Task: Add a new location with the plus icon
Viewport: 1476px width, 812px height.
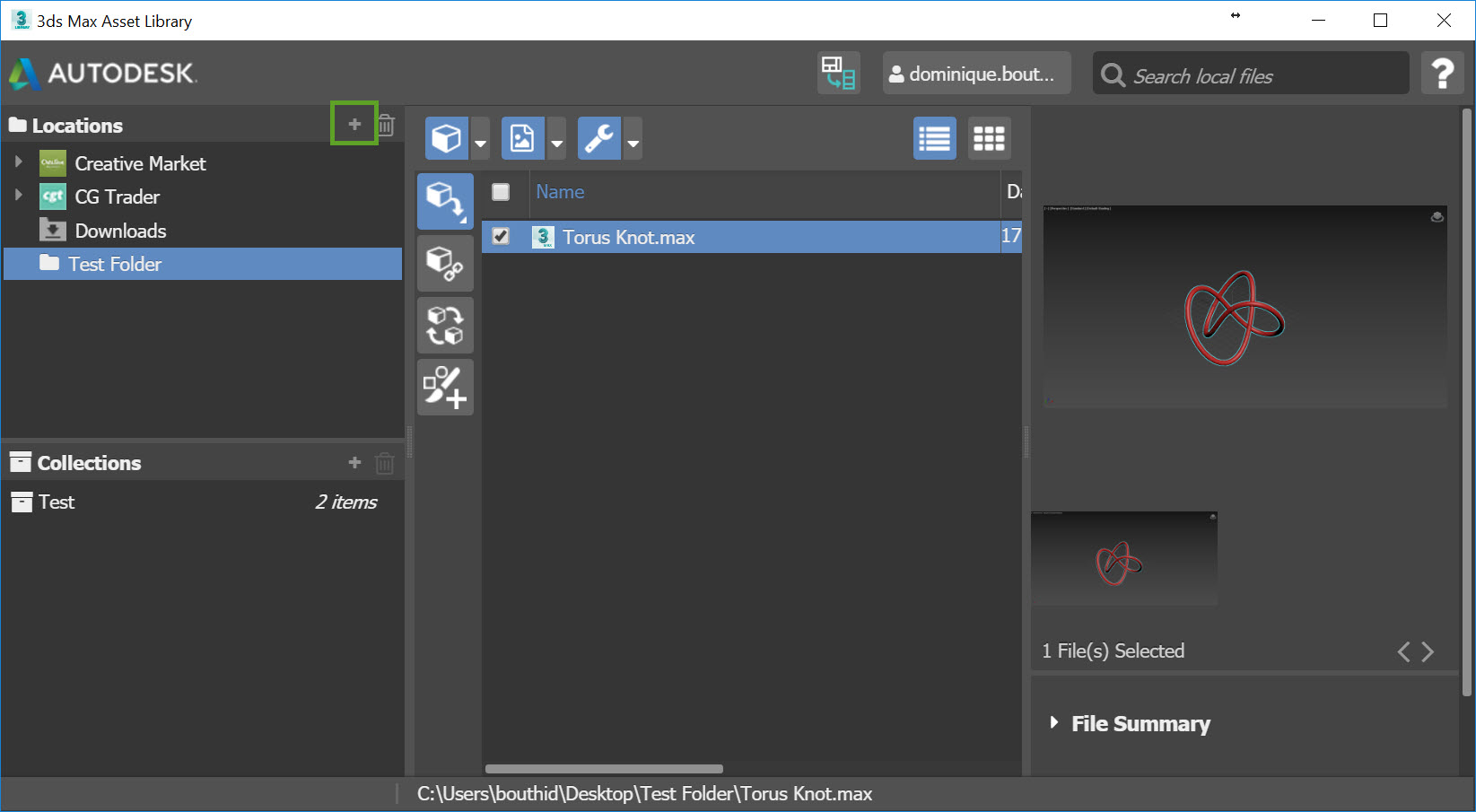Action: [354, 124]
